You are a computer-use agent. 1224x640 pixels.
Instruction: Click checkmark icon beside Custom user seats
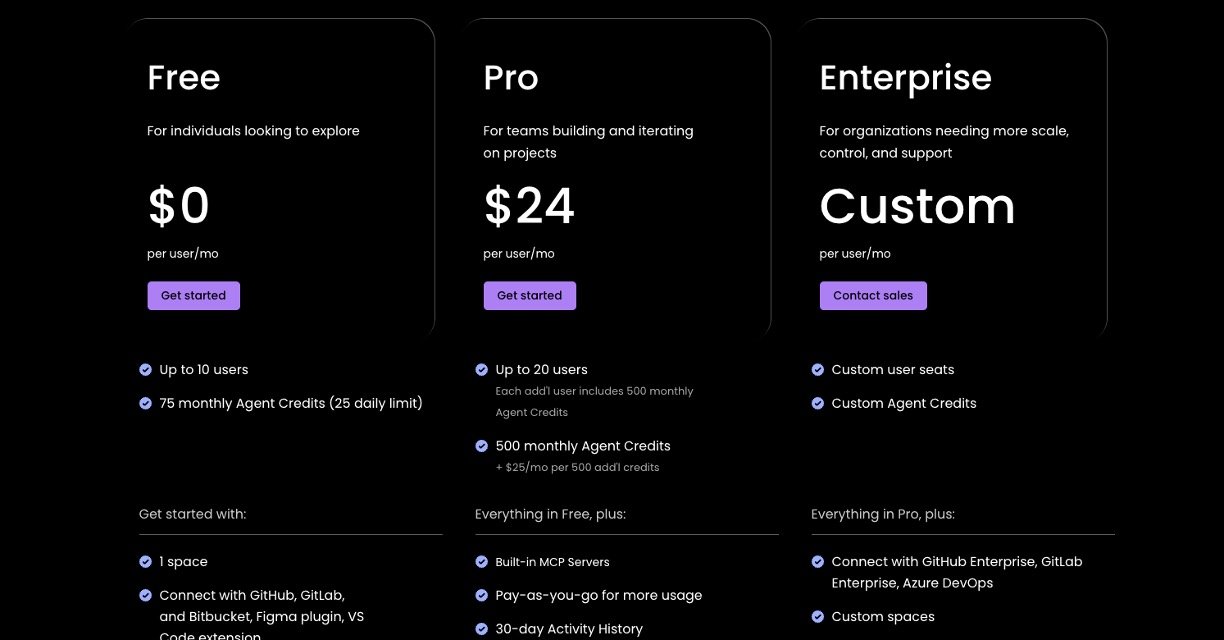818,370
